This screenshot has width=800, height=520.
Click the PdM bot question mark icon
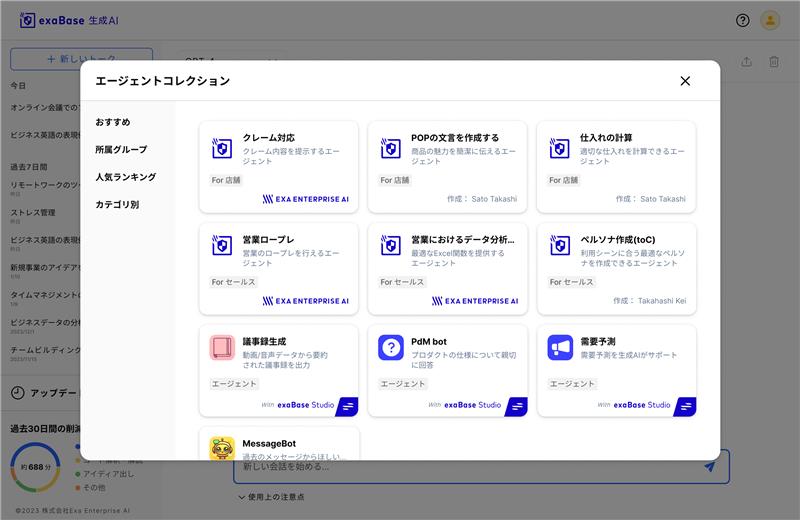[x=391, y=348]
